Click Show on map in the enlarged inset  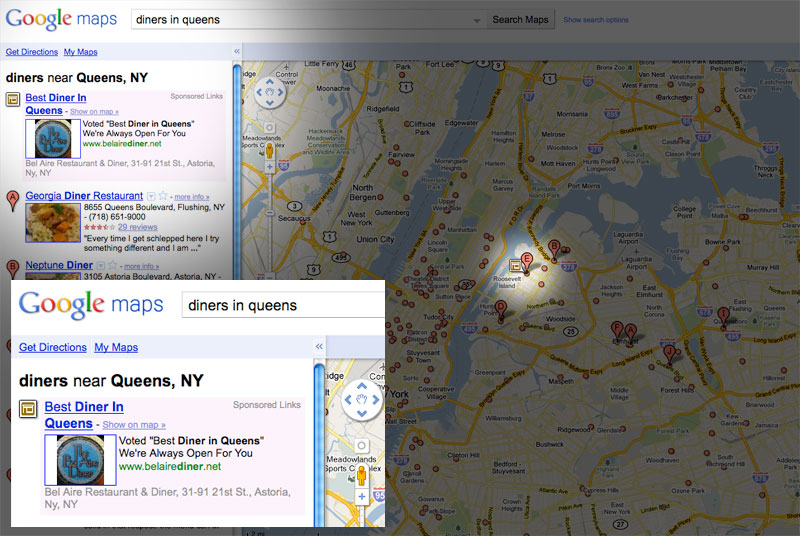[134, 425]
